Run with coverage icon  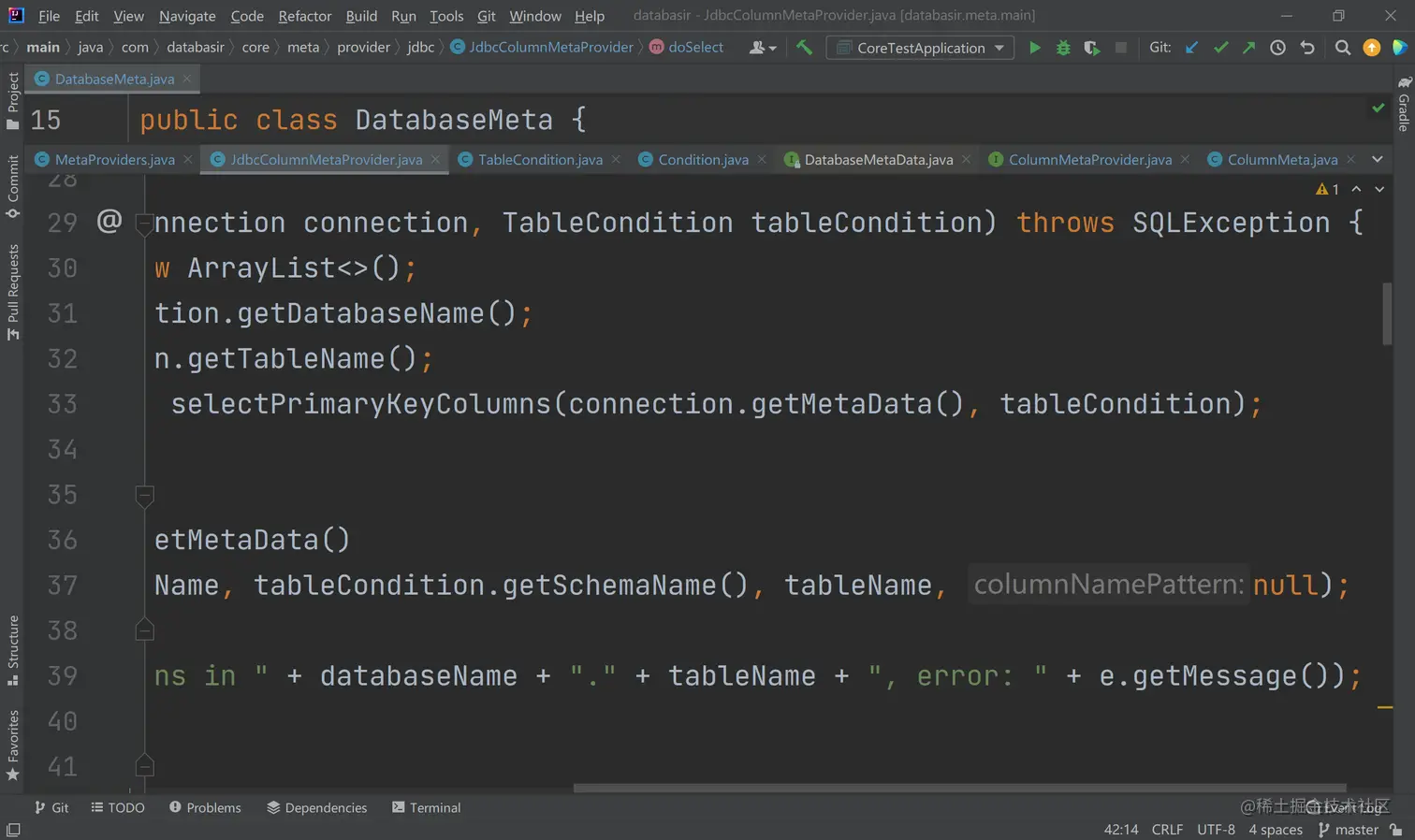pyautogui.click(x=1091, y=48)
